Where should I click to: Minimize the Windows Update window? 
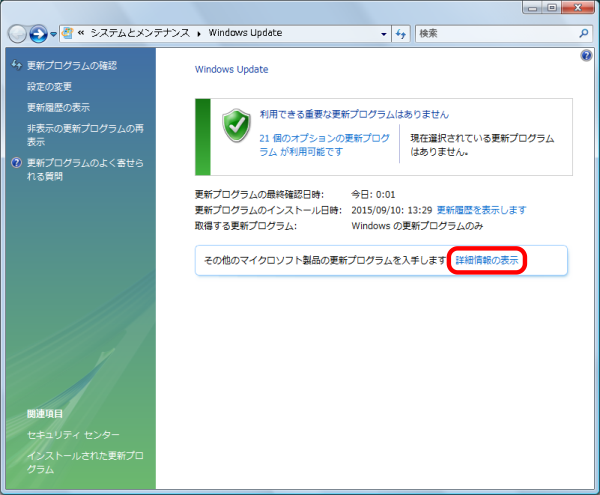(x=532, y=7)
